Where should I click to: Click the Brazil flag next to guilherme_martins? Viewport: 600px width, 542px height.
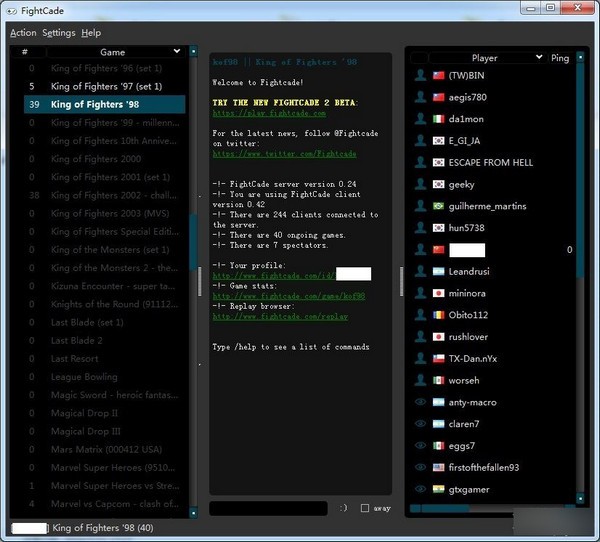click(439, 206)
